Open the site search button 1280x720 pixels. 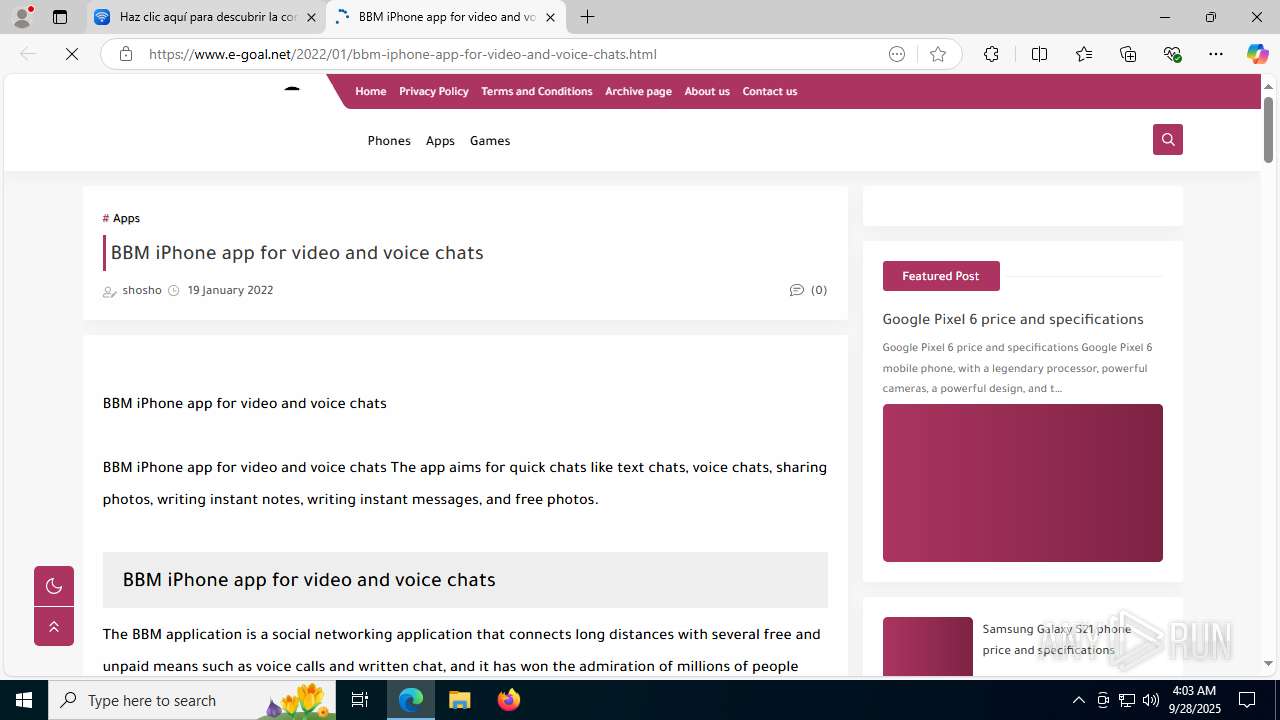[1167, 139]
